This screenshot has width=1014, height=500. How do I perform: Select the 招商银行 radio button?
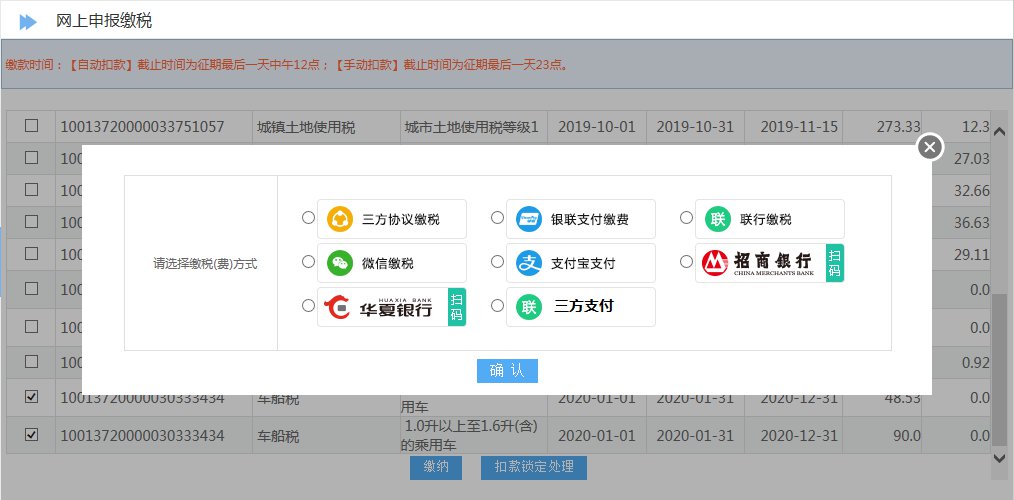687,262
